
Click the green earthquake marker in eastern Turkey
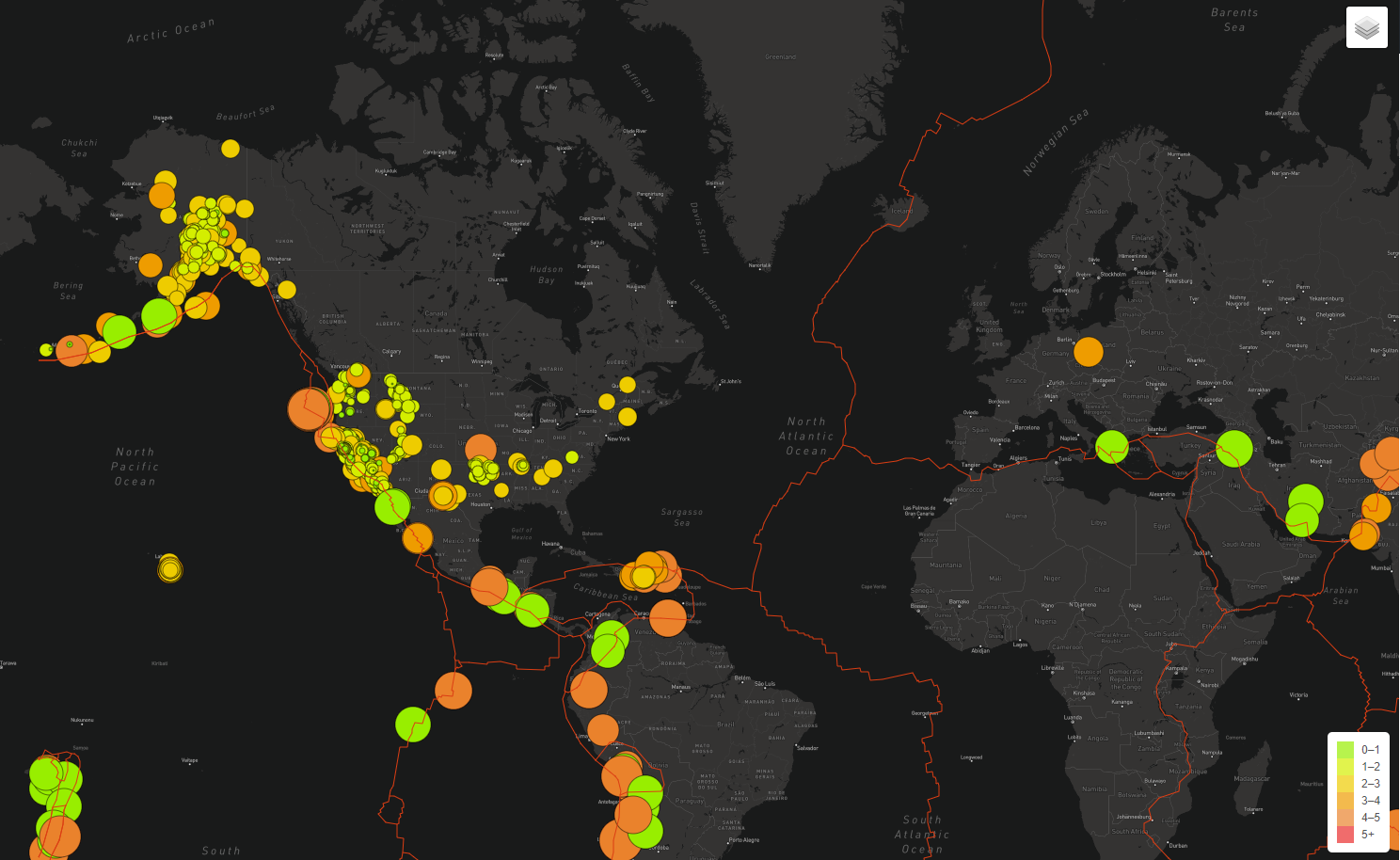click(x=1234, y=448)
